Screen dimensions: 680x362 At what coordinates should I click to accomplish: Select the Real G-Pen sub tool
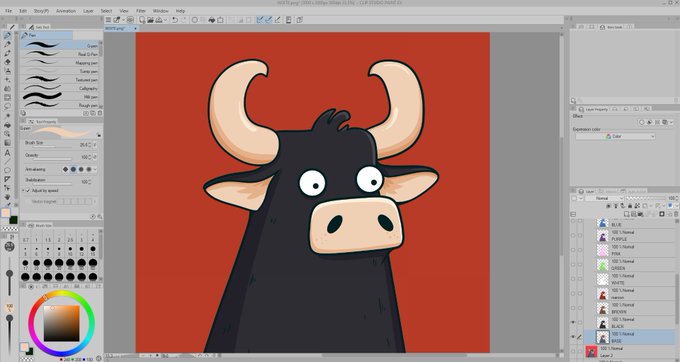[60, 54]
